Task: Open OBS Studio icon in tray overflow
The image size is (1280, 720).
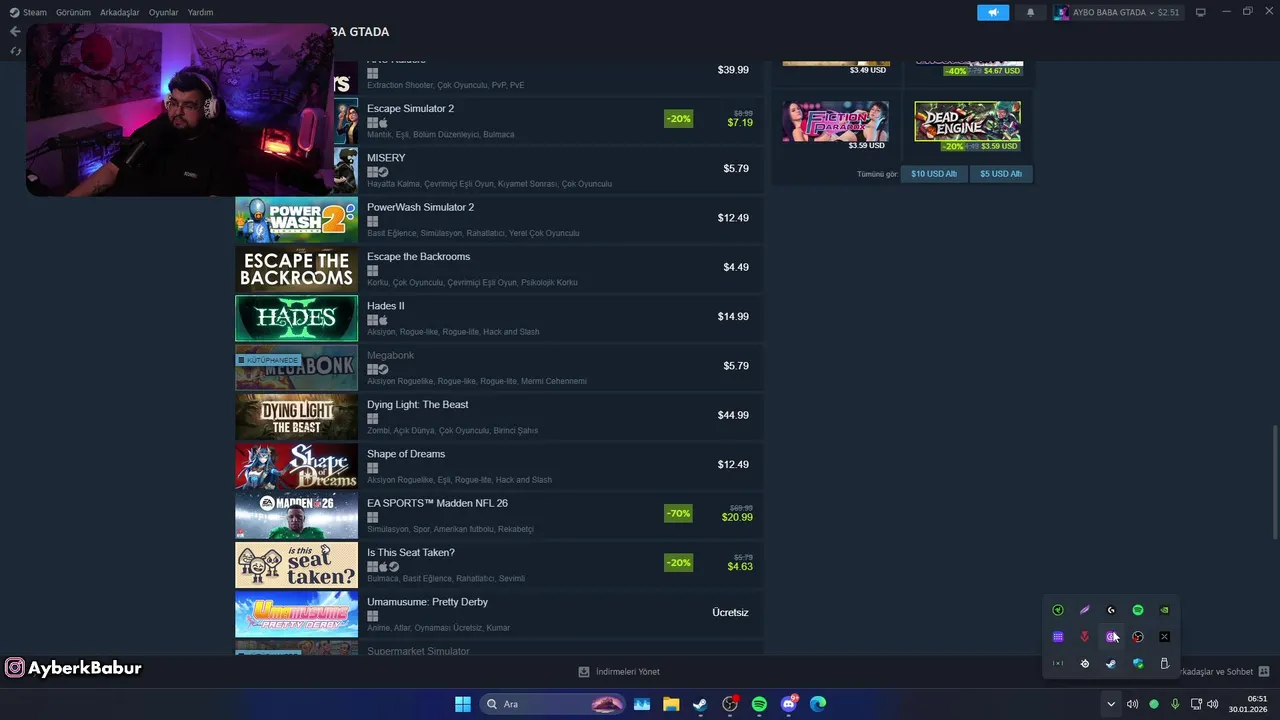Action: click(x=1138, y=637)
